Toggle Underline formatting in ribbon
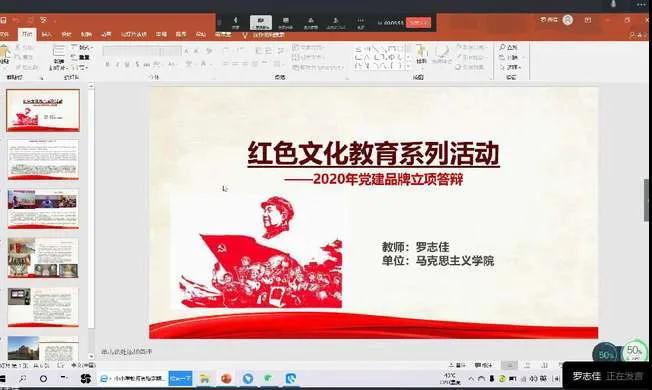Image resolution: width=652 pixels, height=390 pixels. tap(127, 64)
